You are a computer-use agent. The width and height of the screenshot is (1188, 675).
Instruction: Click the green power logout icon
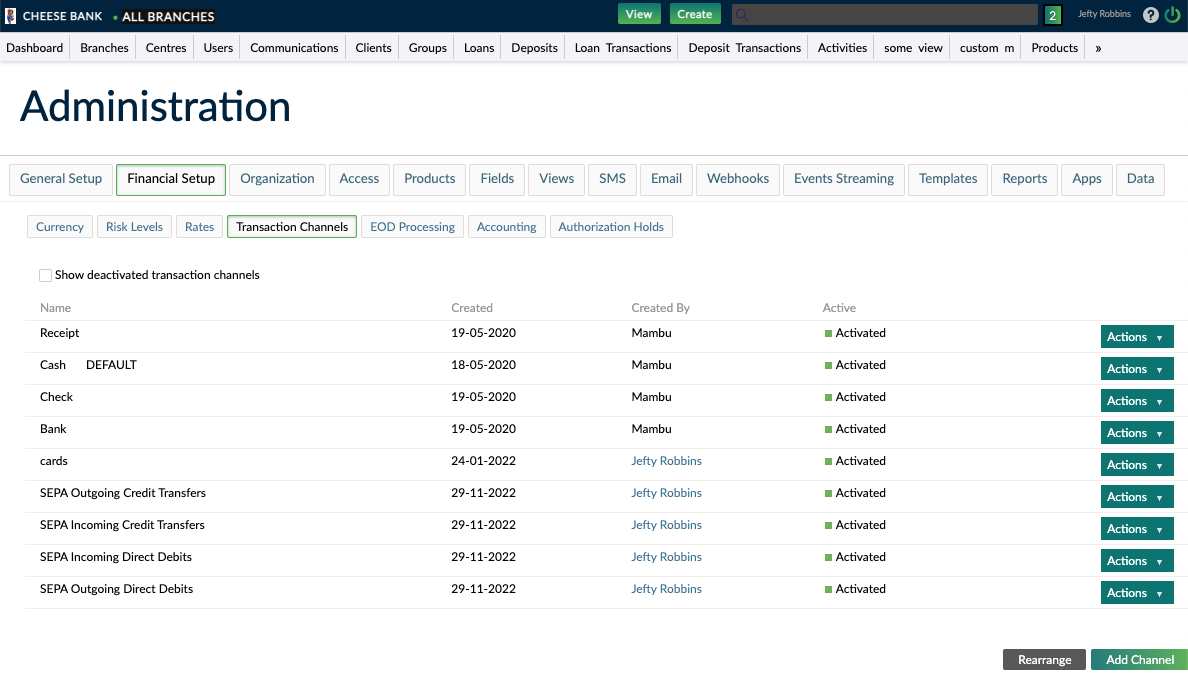click(1172, 15)
